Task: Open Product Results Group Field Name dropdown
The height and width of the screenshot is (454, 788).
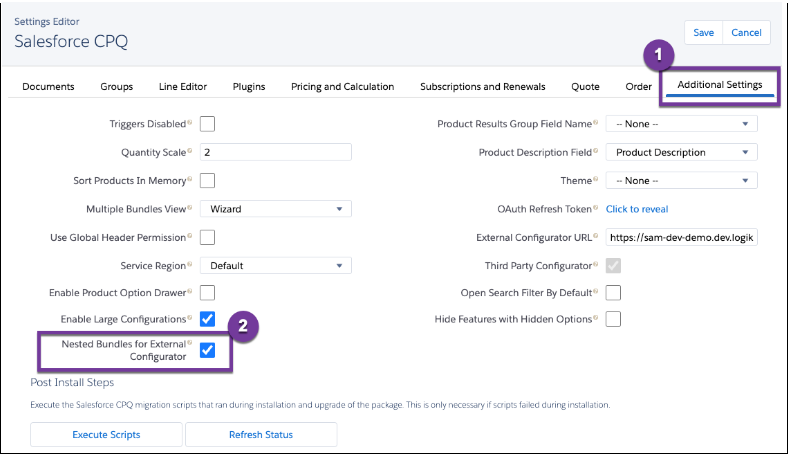Action: tap(681, 124)
